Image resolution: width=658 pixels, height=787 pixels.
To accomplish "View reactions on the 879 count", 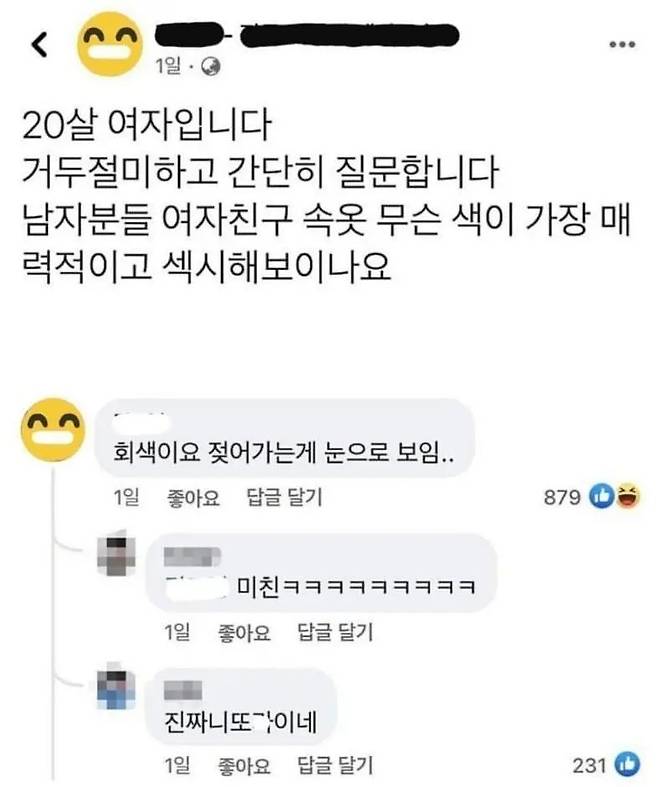I will tap(562, 497).
